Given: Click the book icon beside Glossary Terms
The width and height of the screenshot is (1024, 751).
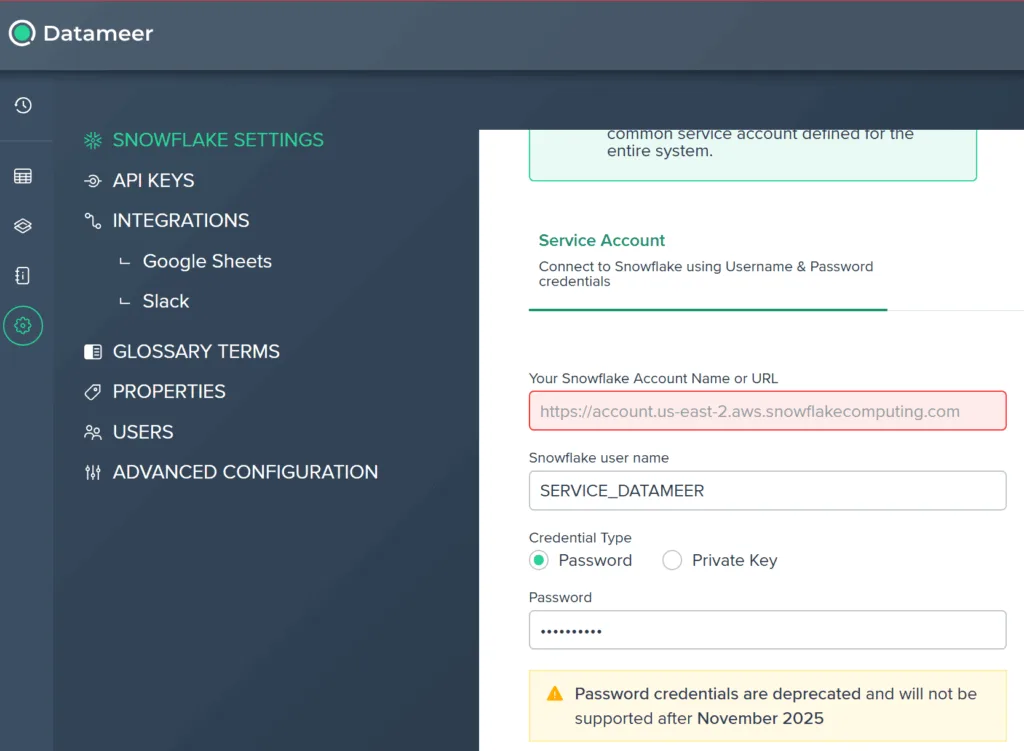Looking at the screenshot, I should click(93, 352).
